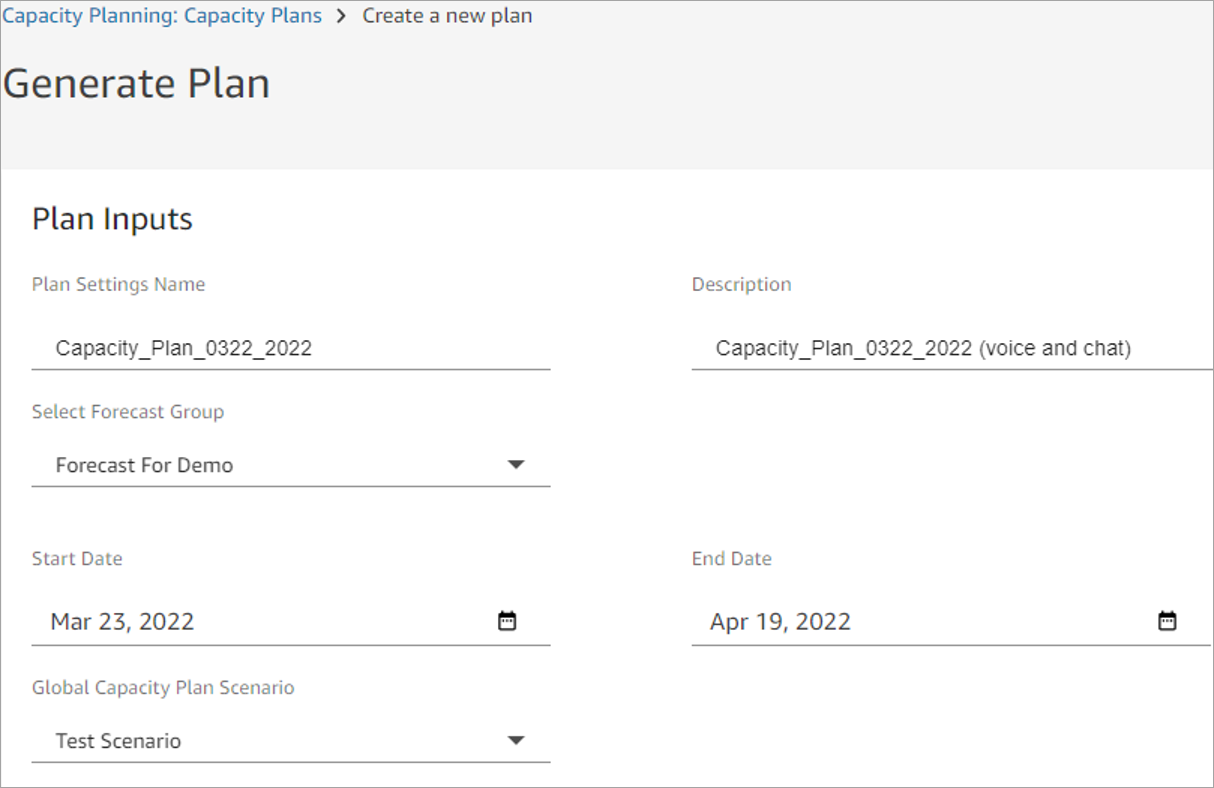Focus the Description text field
The width and height of the screenshot is (1214, 788).
pos(952,348)
